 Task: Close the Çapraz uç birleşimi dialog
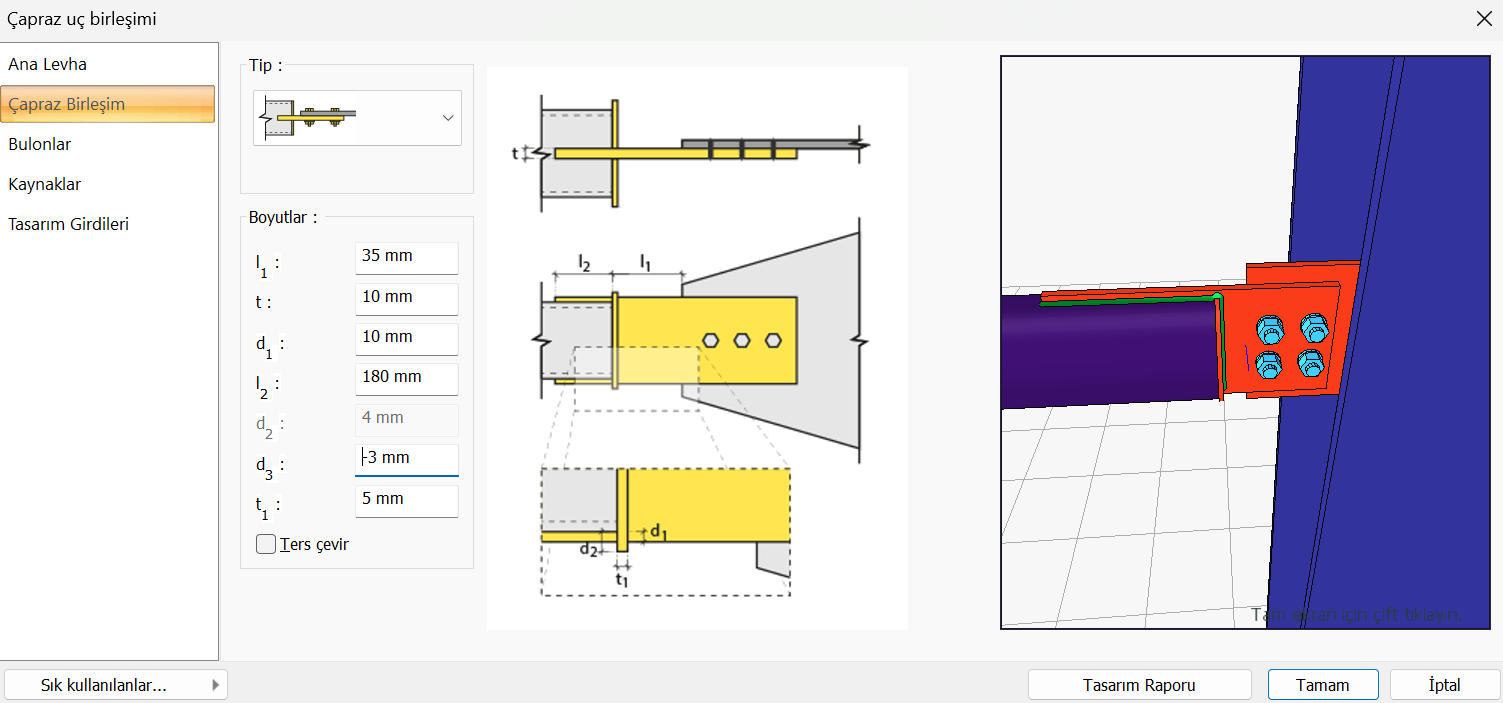coord(1484,18)
